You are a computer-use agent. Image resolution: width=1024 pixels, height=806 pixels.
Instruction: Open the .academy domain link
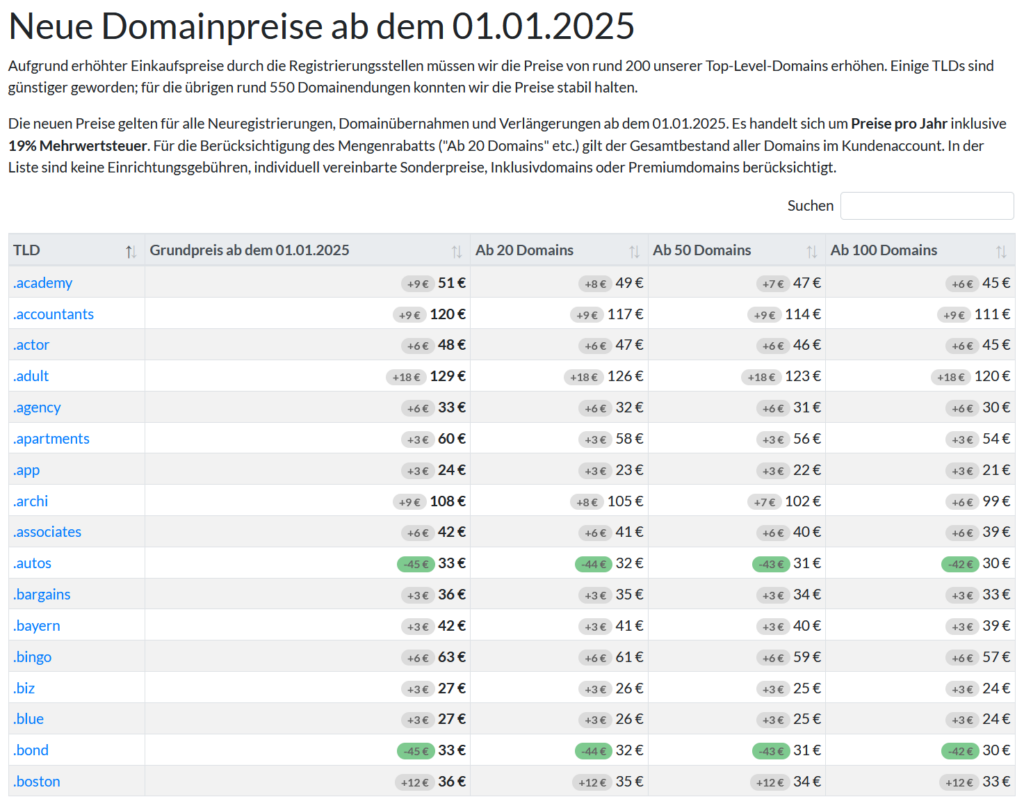pyautogui.click(x=42, y=282)
